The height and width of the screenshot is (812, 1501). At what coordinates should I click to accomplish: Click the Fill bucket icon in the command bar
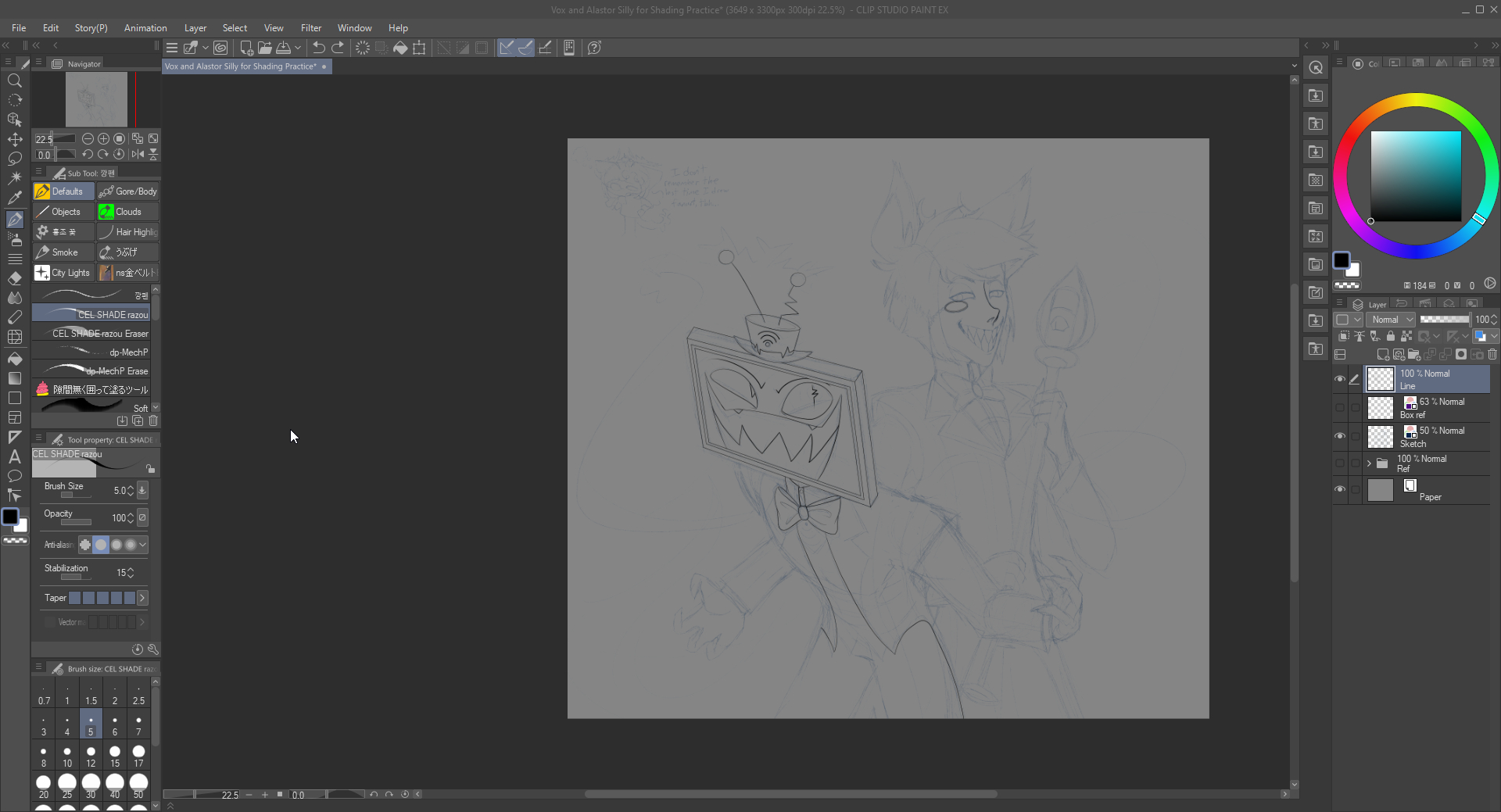400,48
